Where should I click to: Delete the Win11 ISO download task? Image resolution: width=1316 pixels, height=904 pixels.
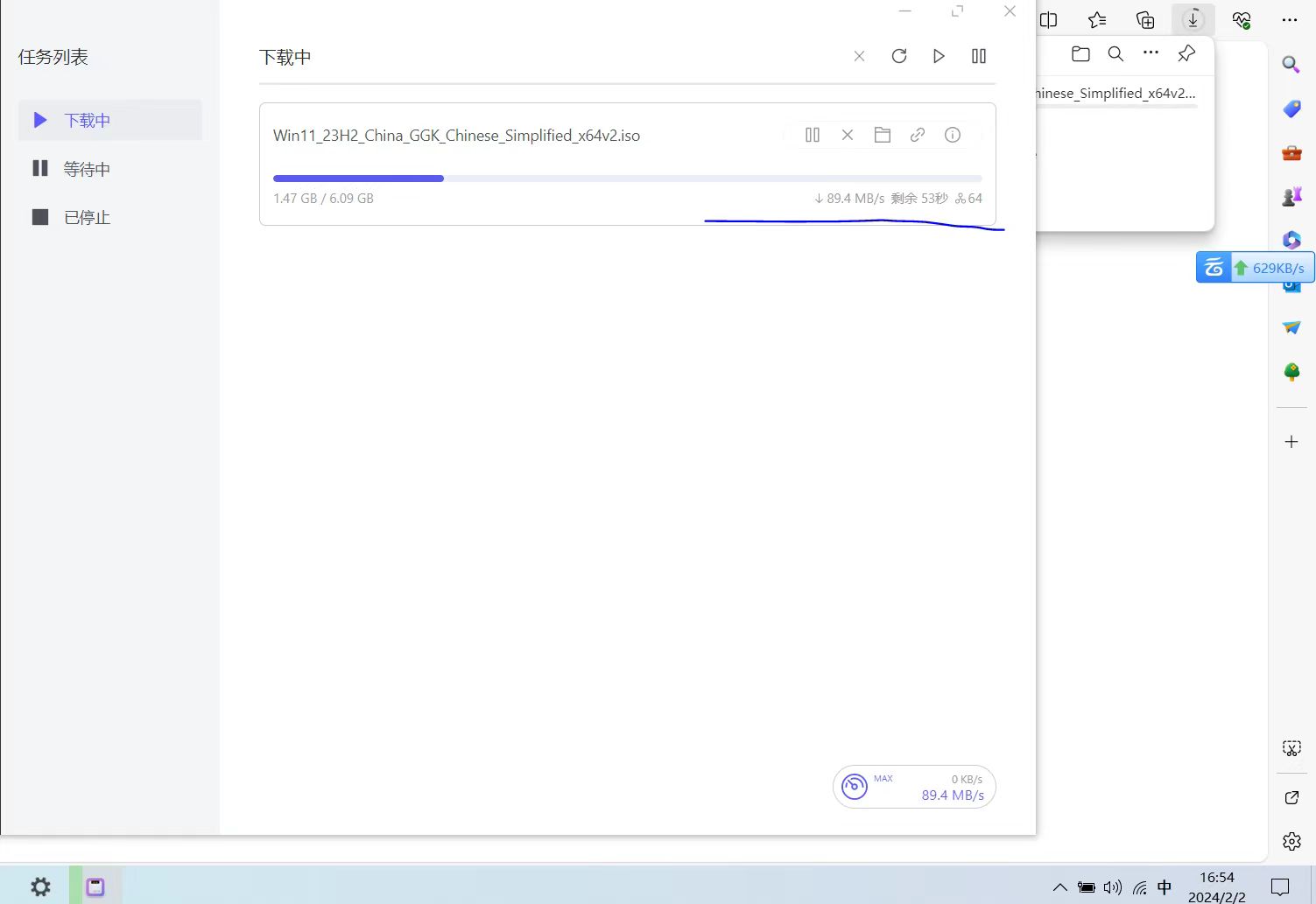click(x=848, y=135)
